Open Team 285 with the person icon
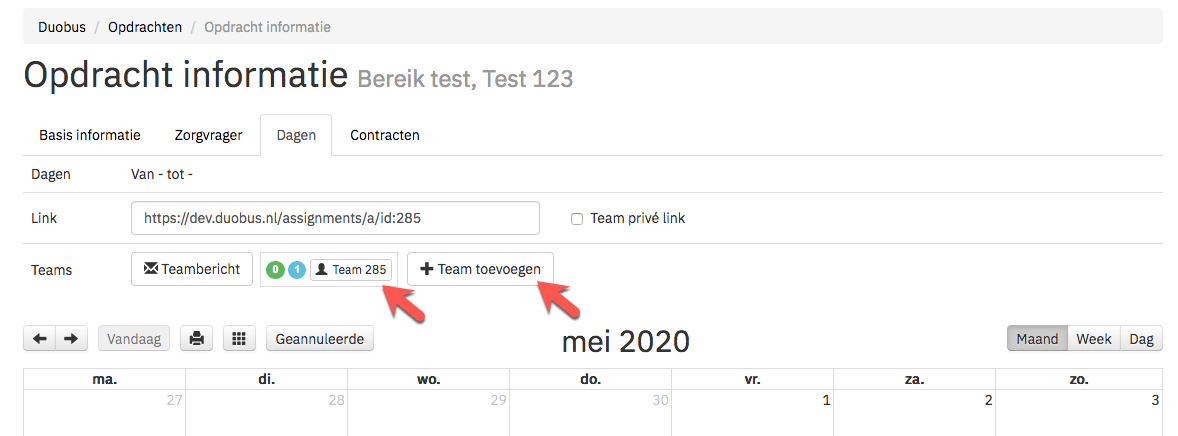Image resolution: width=1178 pixels, height=436 pixels. (351, 270)
